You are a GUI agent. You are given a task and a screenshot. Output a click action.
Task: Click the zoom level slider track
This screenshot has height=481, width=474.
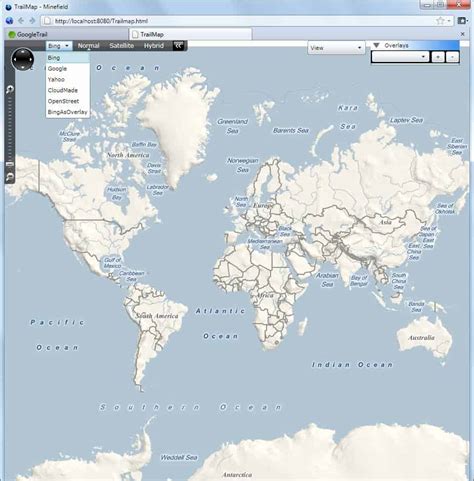point(10,132)
